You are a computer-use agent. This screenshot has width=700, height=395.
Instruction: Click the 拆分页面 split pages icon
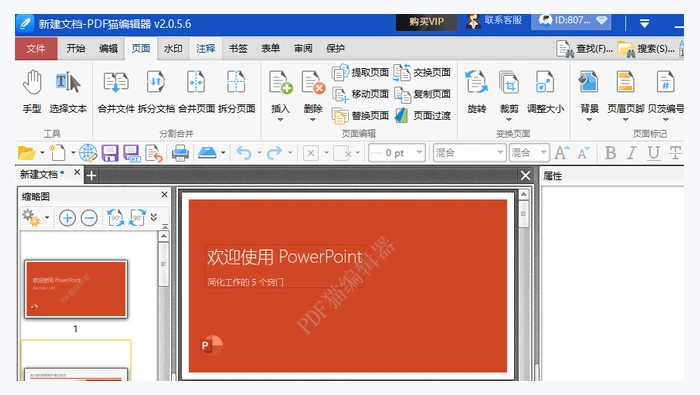236,82
